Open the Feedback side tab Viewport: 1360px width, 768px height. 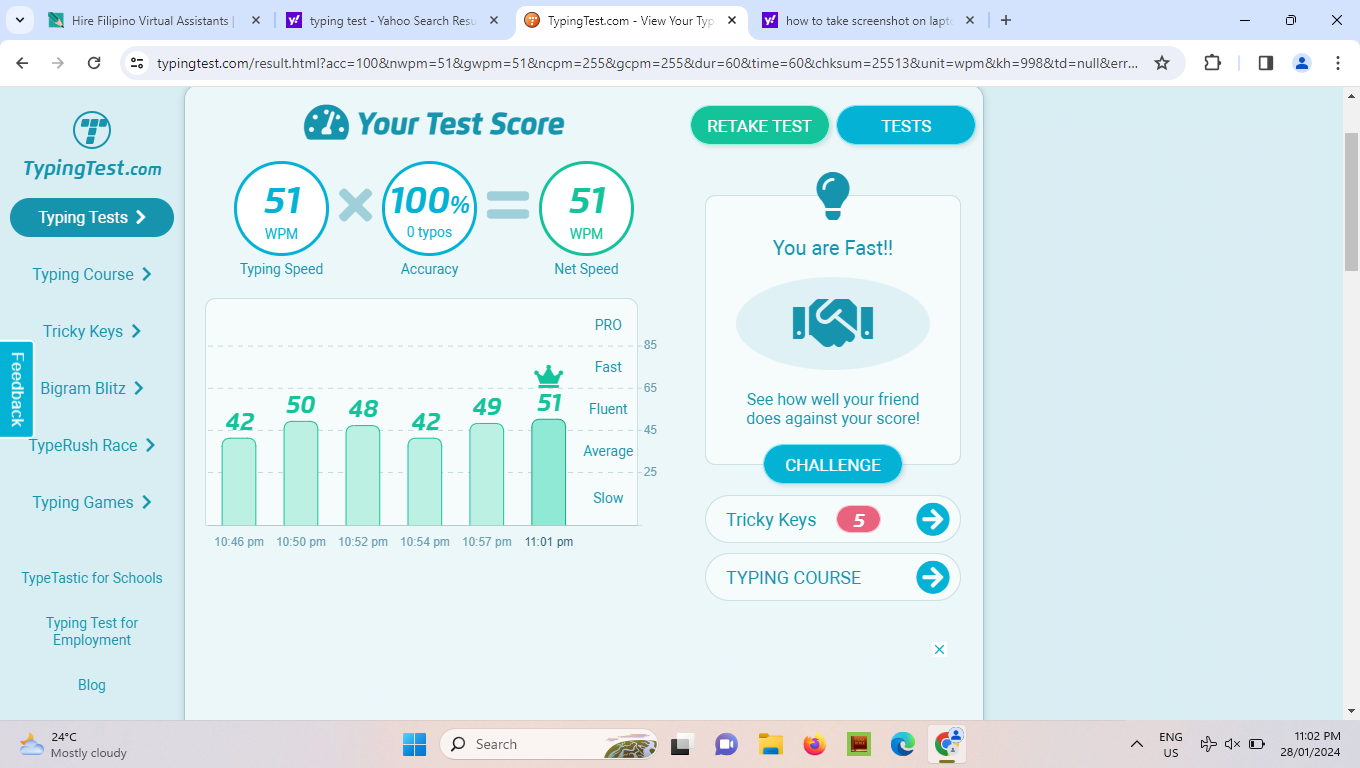[17, 389]
